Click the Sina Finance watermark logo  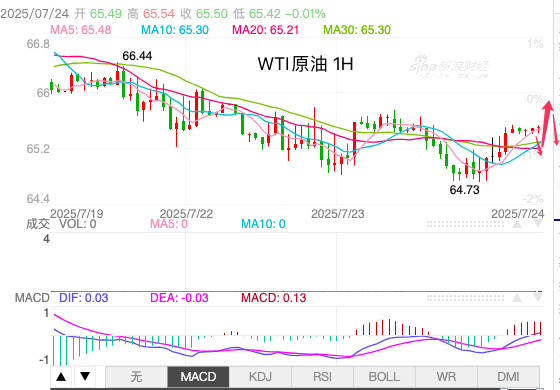click(x=449, y=67)
